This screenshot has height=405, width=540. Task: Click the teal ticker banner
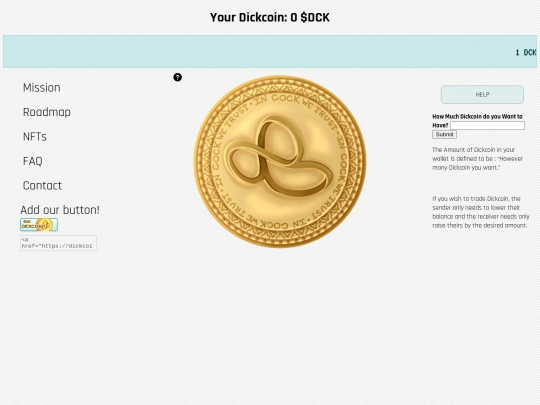[x=270, y=51]
